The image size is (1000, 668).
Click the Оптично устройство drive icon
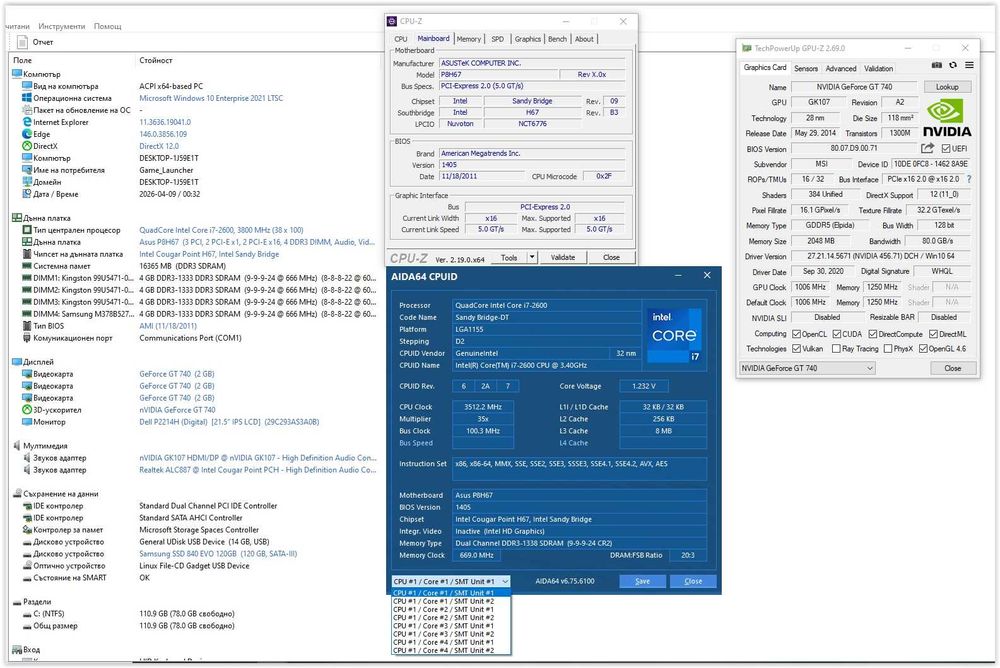[x=27, y=566]
